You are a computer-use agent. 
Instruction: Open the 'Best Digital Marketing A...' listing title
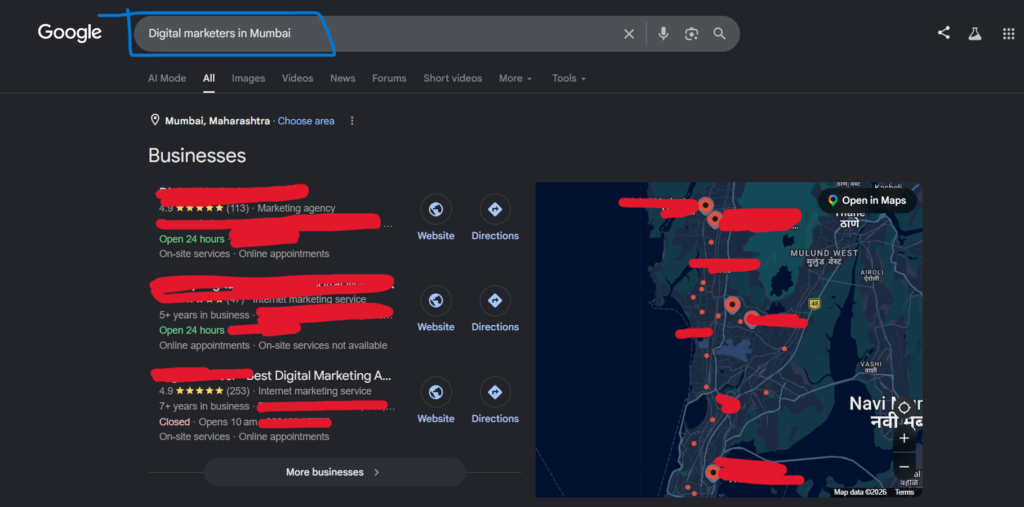tap(319, 376)
